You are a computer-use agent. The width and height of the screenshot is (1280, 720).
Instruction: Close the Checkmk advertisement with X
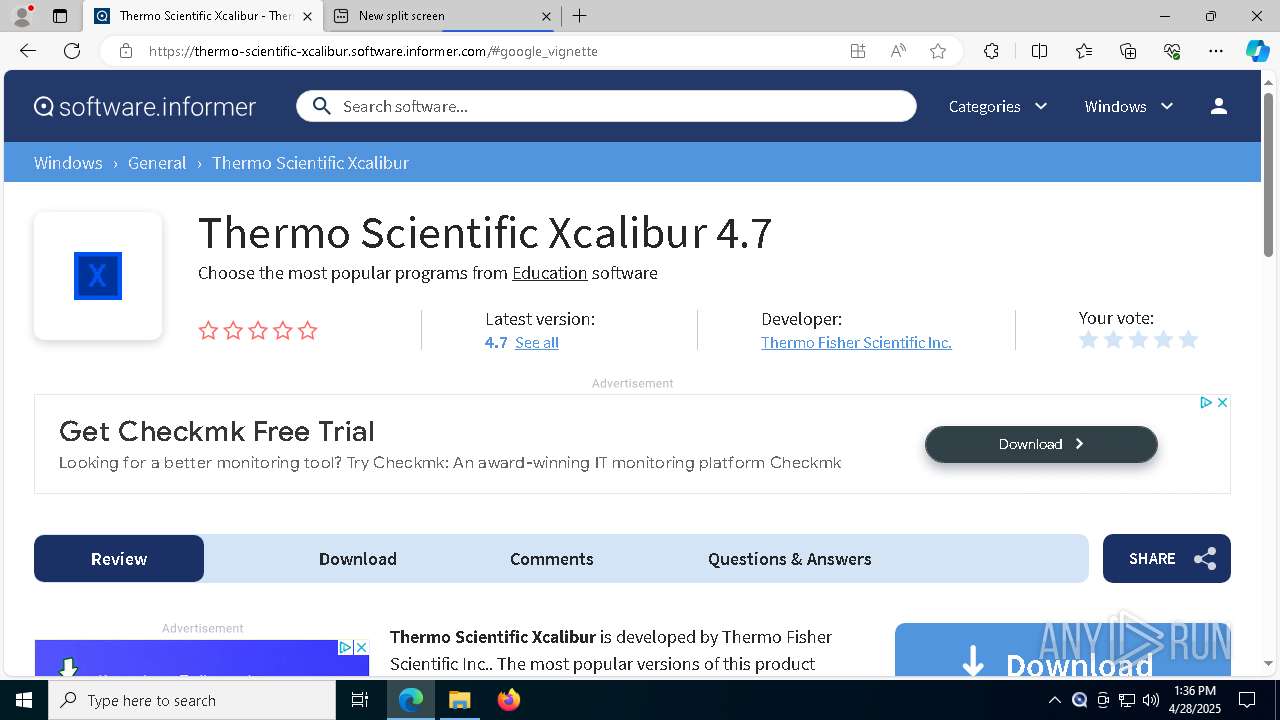[1222, 402]
